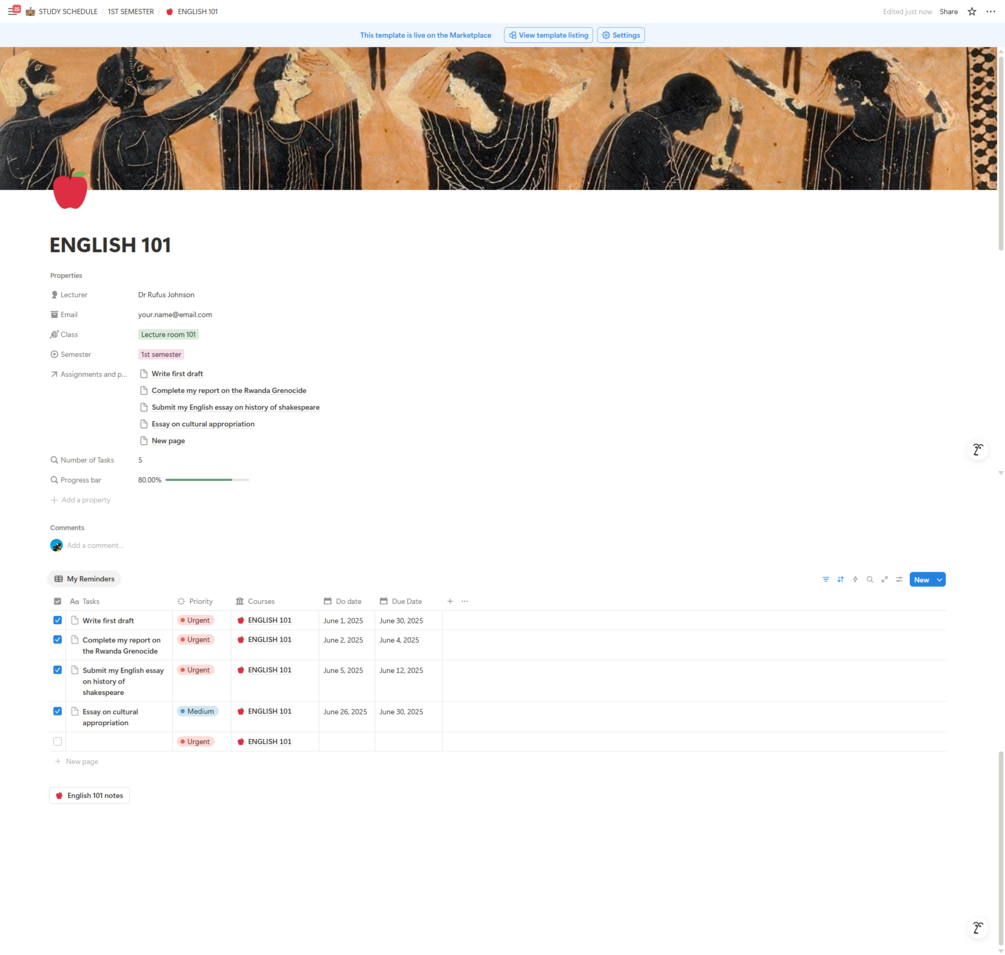1005x955 pixels.
Task: Uncheck Essay on cultural appropriation checkbox
Action: pyautogui.click(x=58, y=711)
